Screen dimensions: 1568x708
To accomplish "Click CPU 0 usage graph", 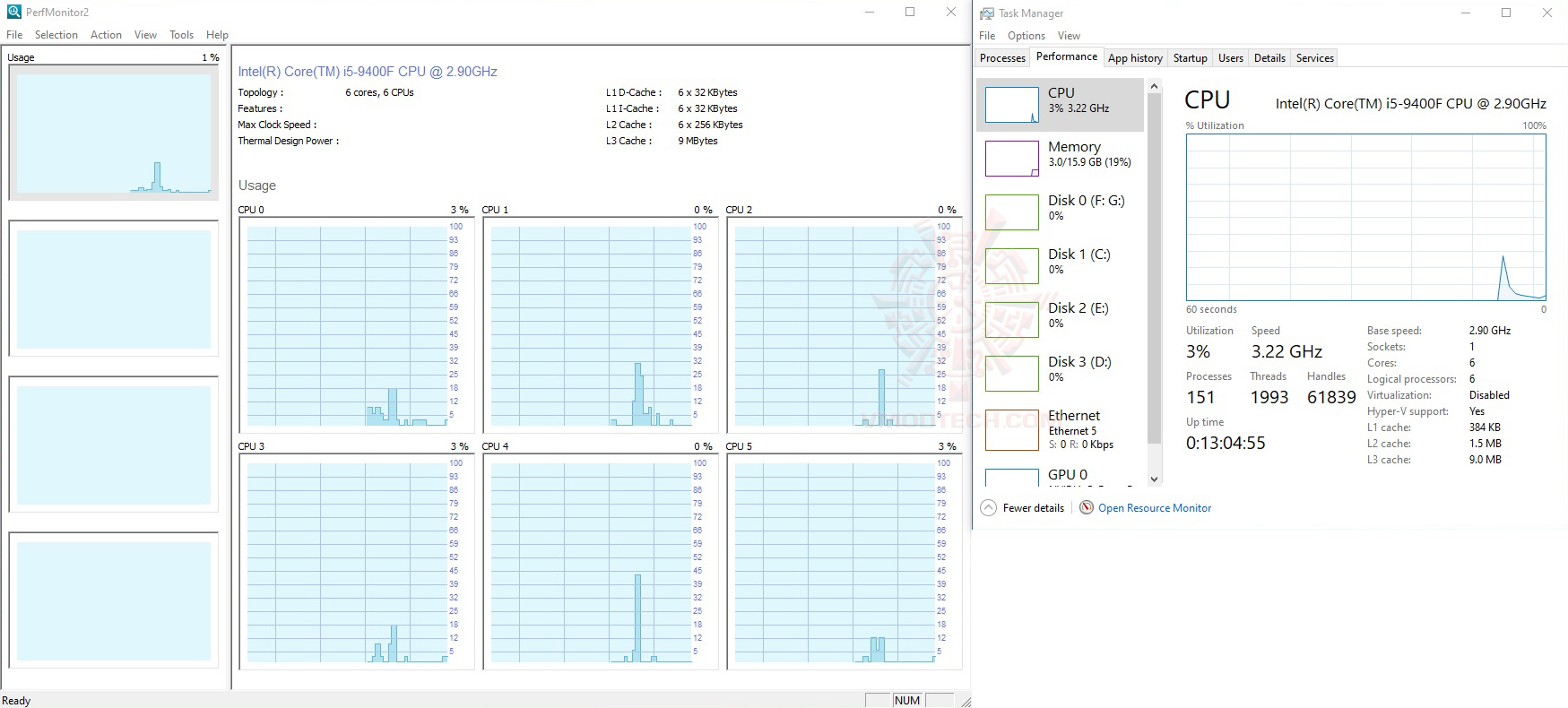I will coord(356,324).
